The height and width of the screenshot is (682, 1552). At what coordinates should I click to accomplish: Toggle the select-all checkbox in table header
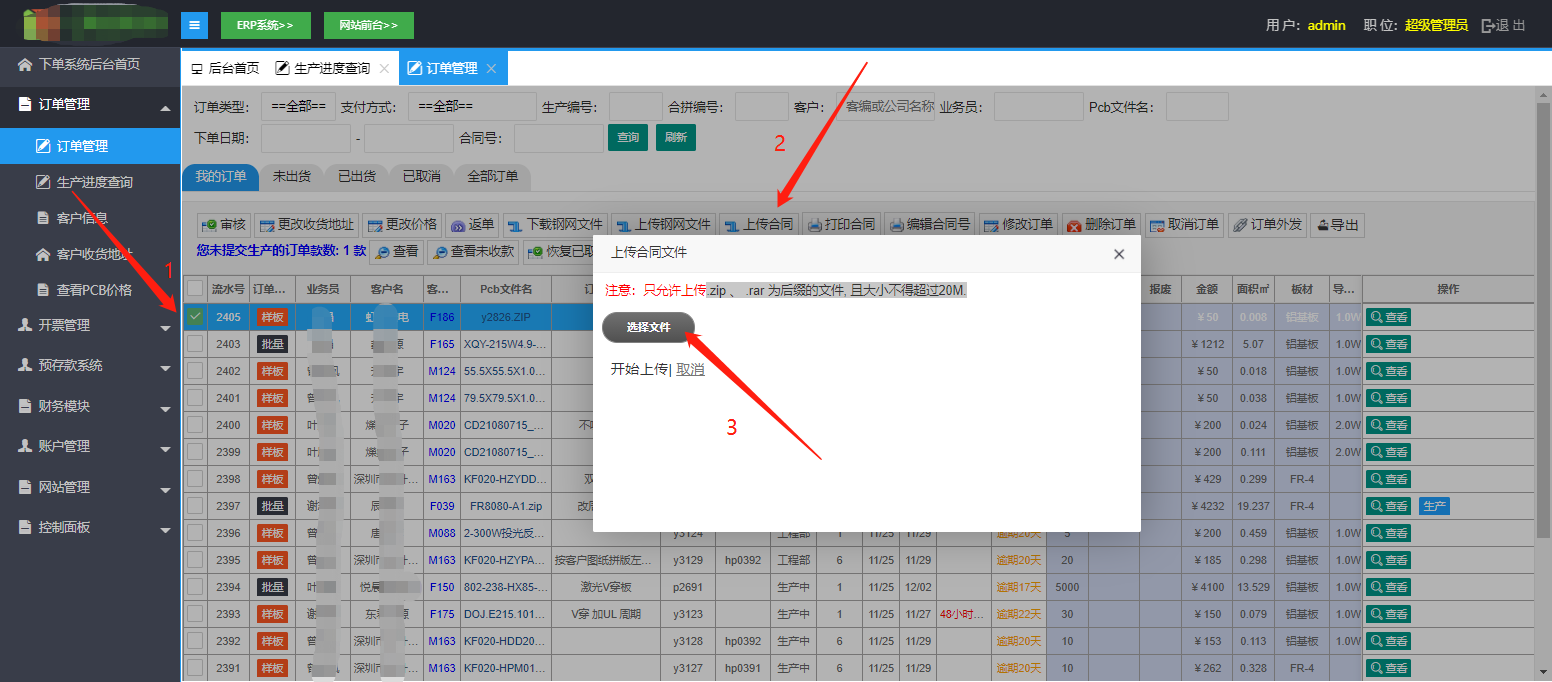[x=195, y=289]
